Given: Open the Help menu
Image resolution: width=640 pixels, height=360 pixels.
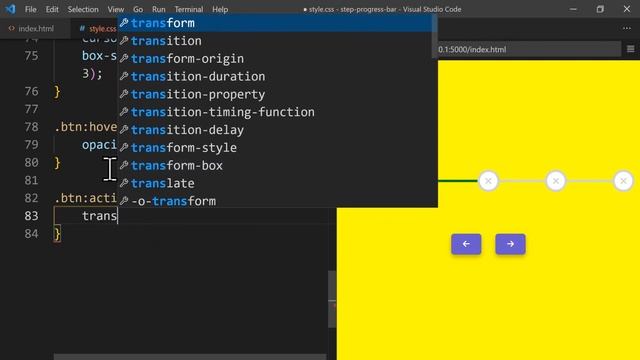Looking at the screenshot, I should (220, 9).
